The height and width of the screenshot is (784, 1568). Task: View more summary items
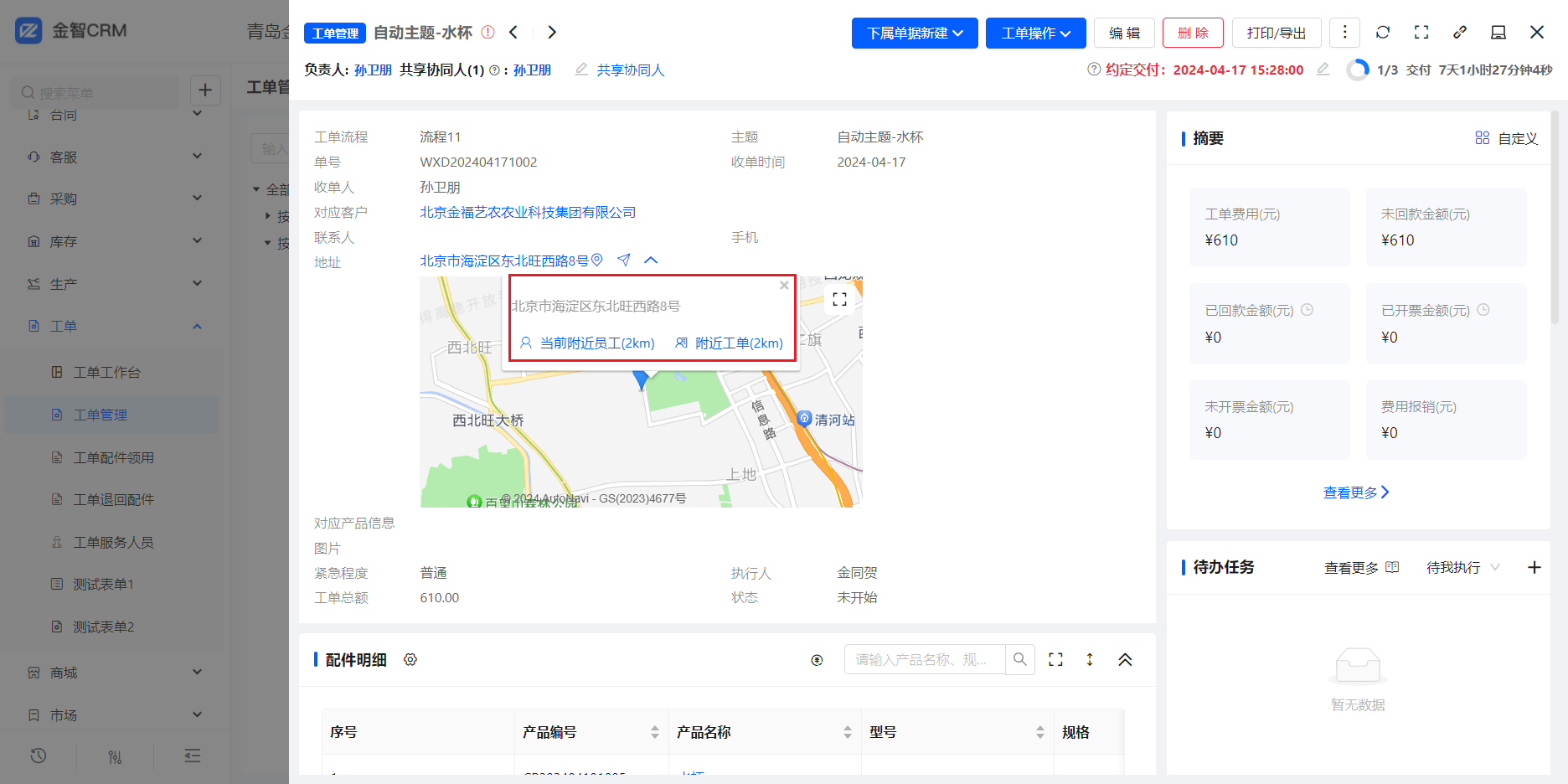1357,493
